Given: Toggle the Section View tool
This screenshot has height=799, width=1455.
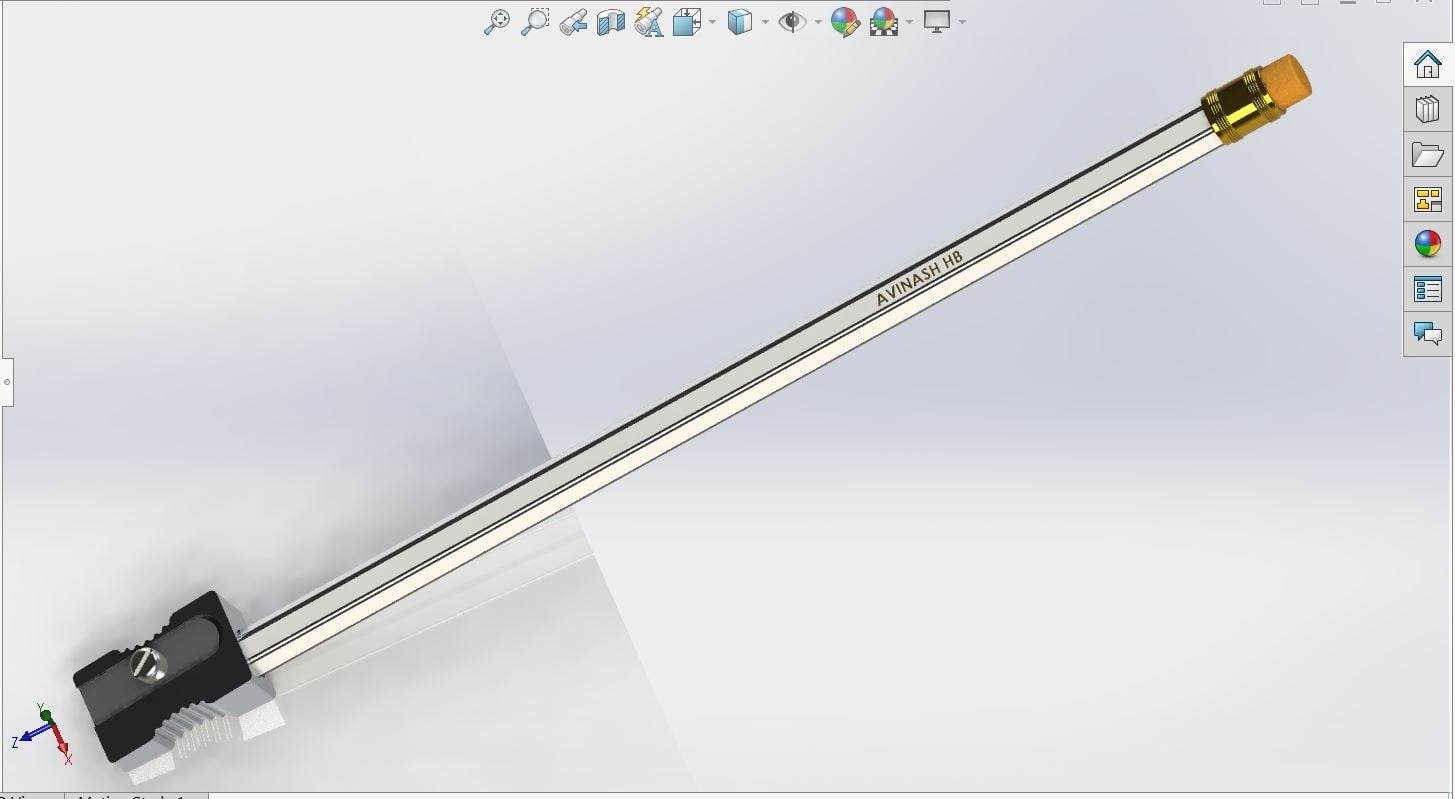Looking at the screenshot, I should tap(610, 21).
